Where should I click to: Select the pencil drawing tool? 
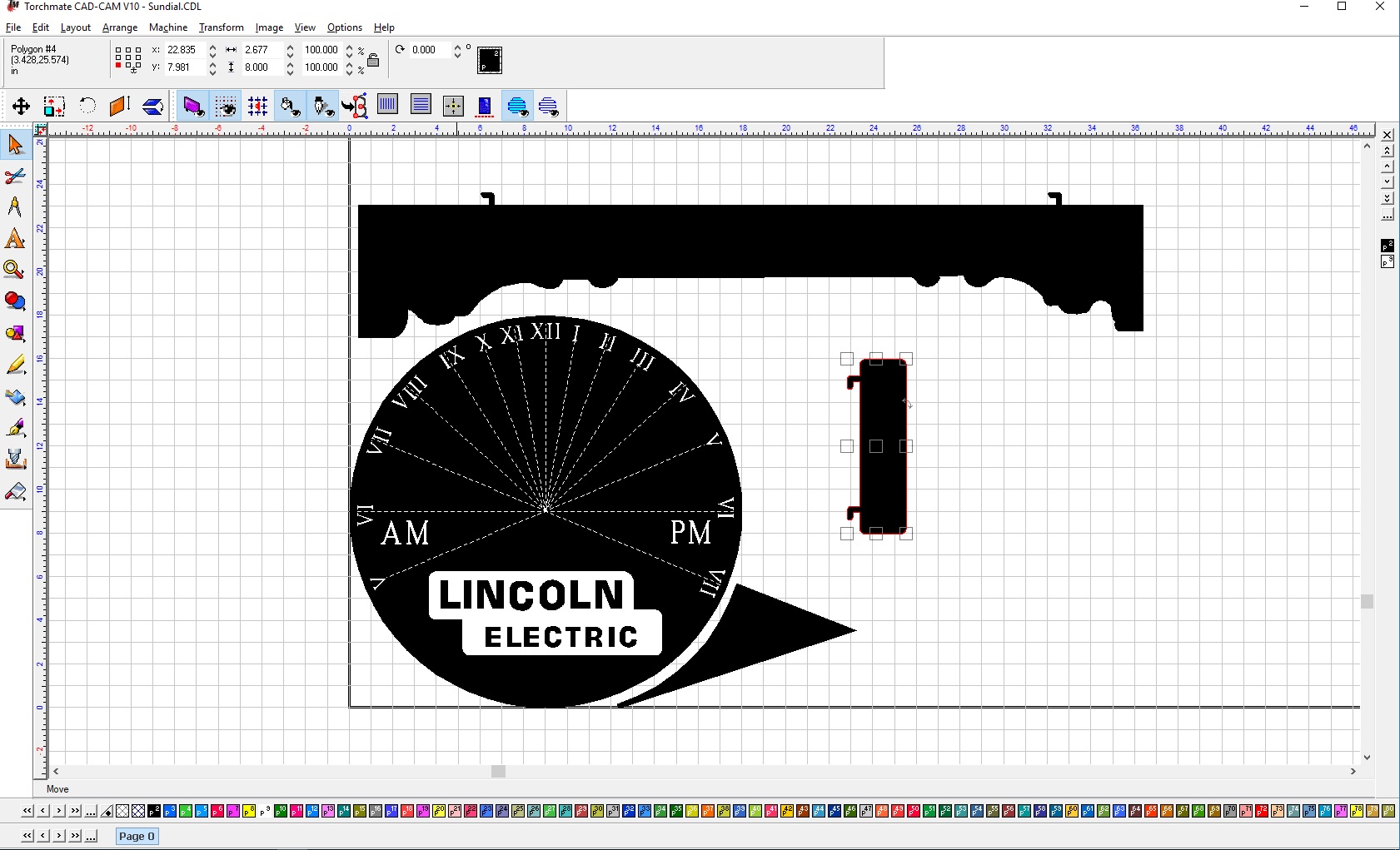pos(15,365)
